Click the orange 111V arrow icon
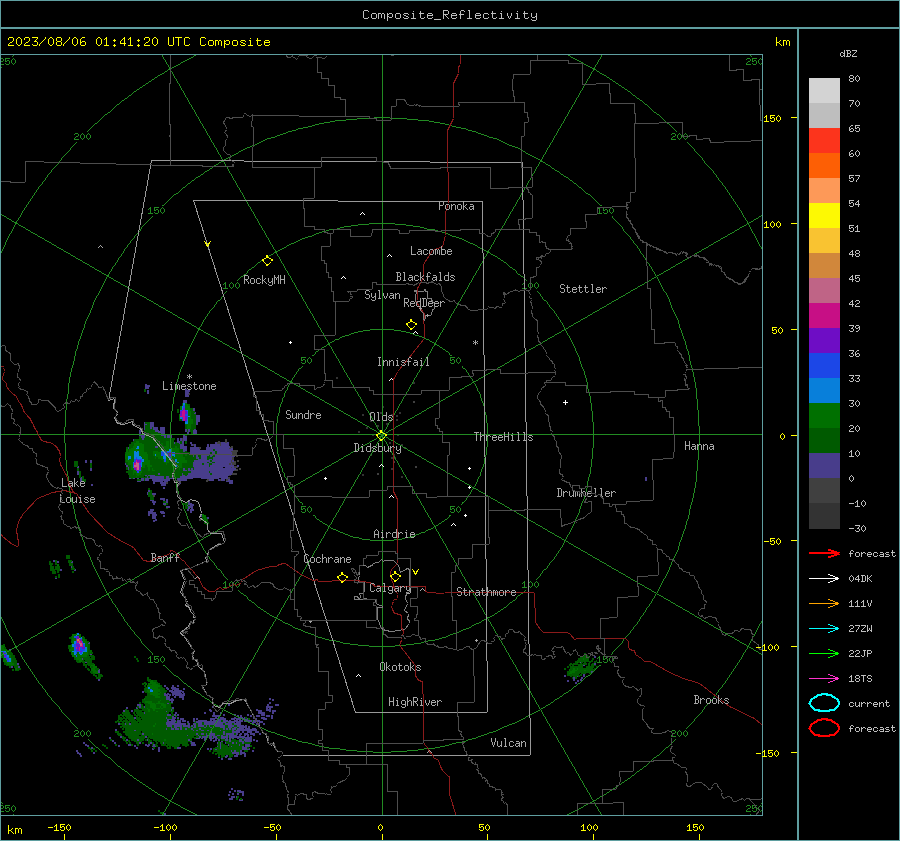 (824, 603)
